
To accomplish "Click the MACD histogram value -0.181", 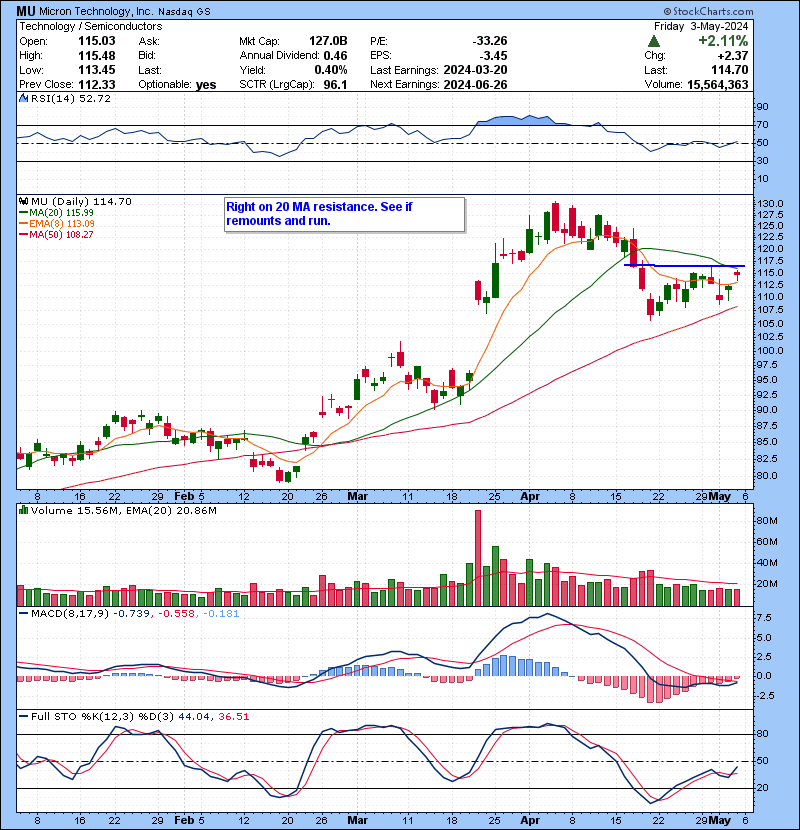I will [x=221, y=614].
